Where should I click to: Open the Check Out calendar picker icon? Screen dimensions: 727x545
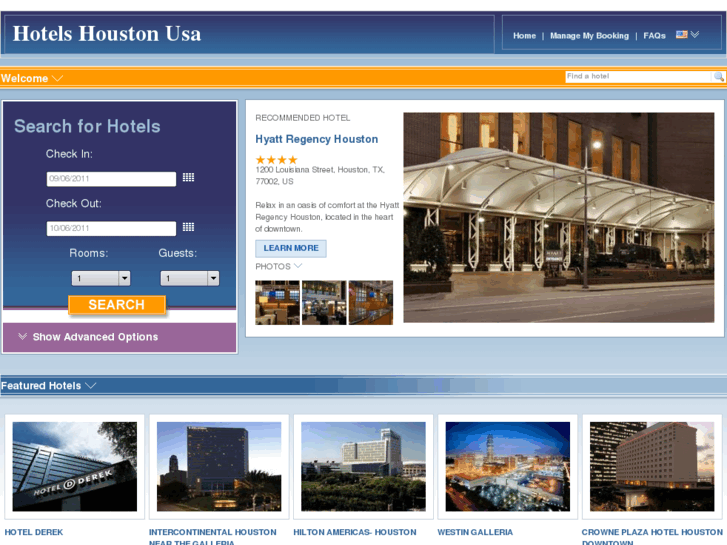(188, 227)
